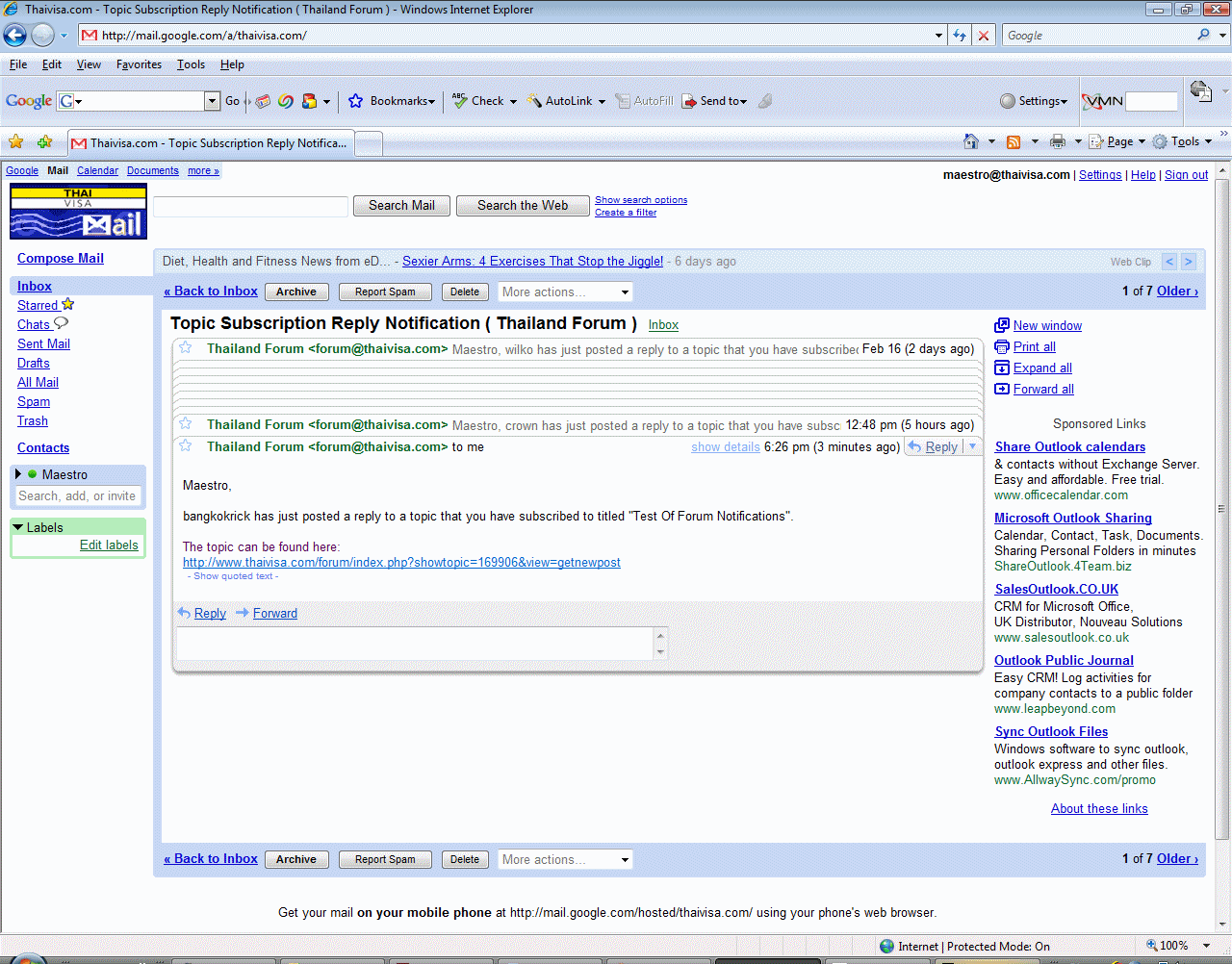1232x964 pixels.
Task: Open the forum topic URL link
Action: click(x=401, y=562)
